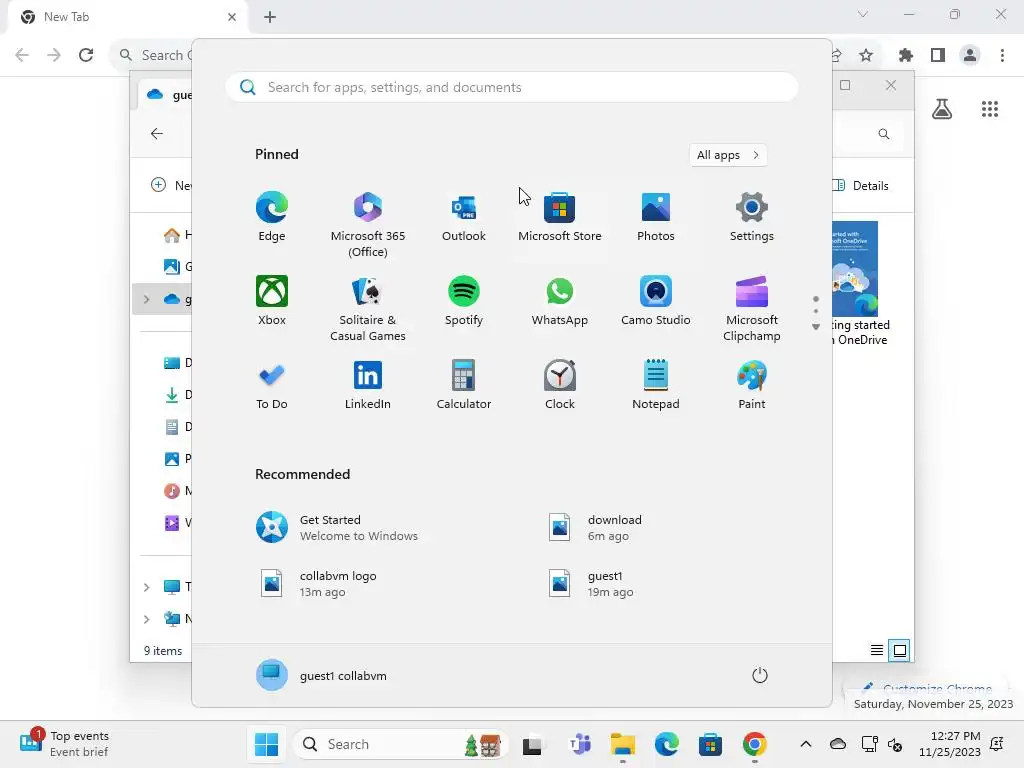Image resolution: width=1024 pixels, height=768 pixels.
Task: Launch Camo Studio
Action: (656, 301)
